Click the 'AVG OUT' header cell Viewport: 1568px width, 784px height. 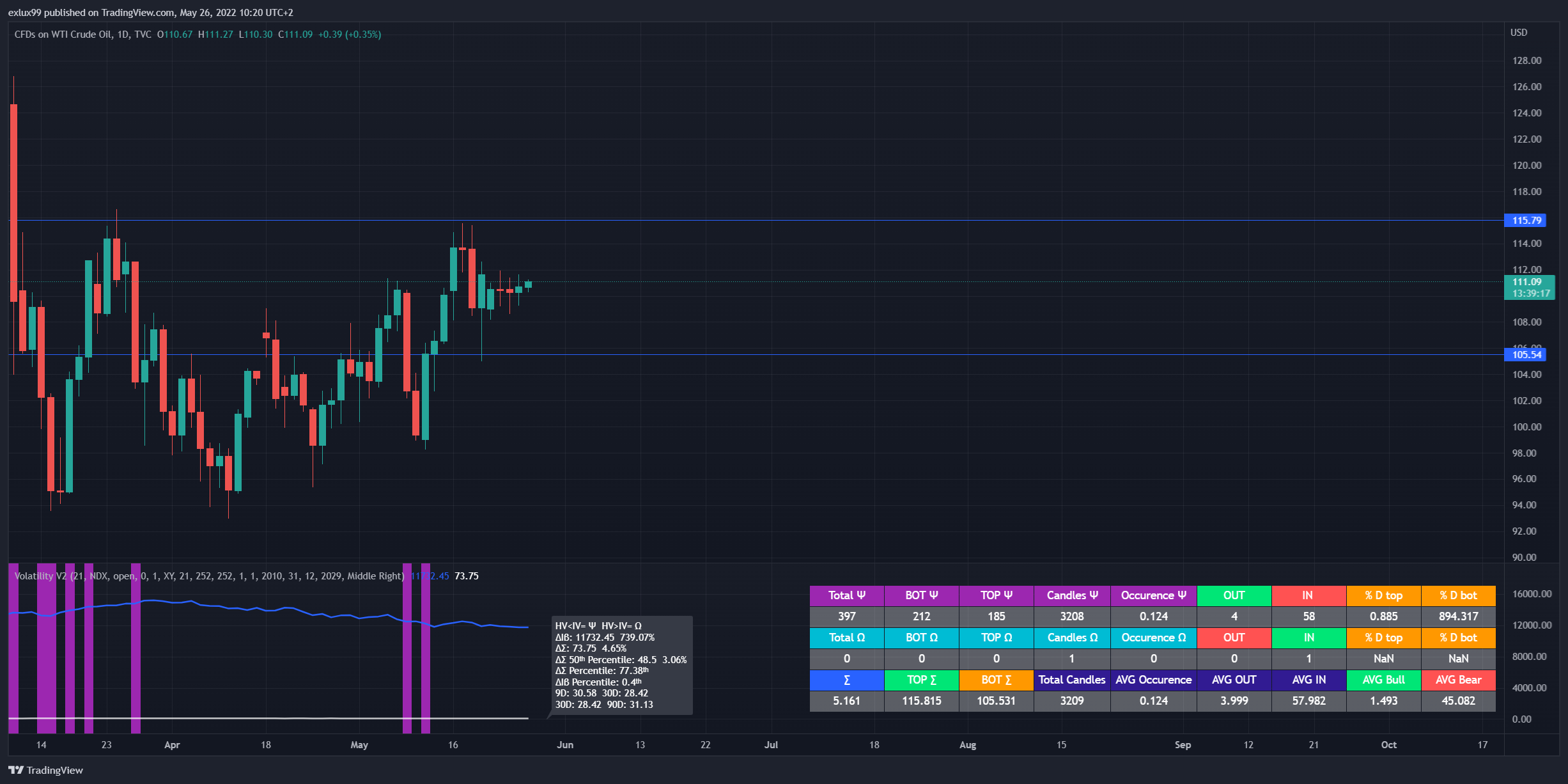click(x=1234, y=680)
